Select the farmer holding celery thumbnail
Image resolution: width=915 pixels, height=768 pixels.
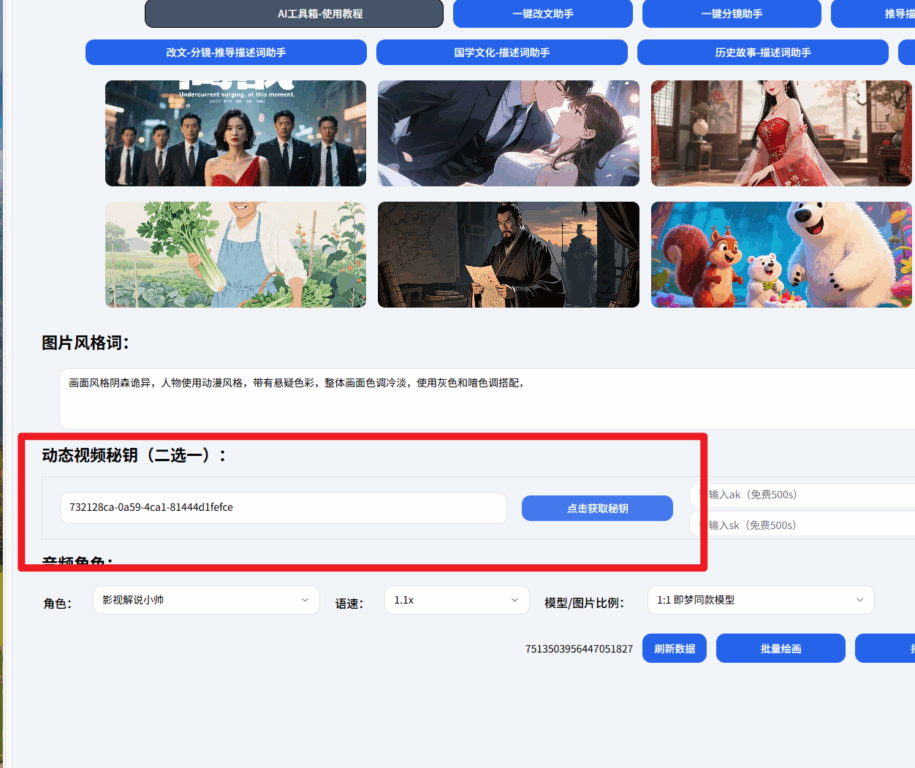[235, 254]
